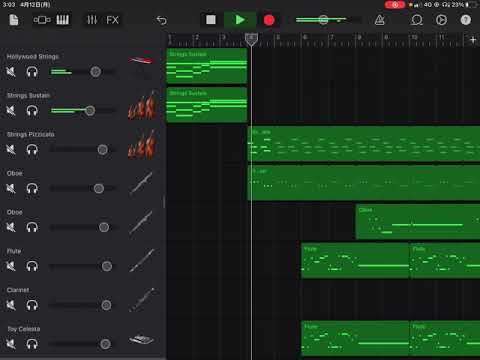Open the FX panel
The image size is (480, 360).
coord(112,20)
